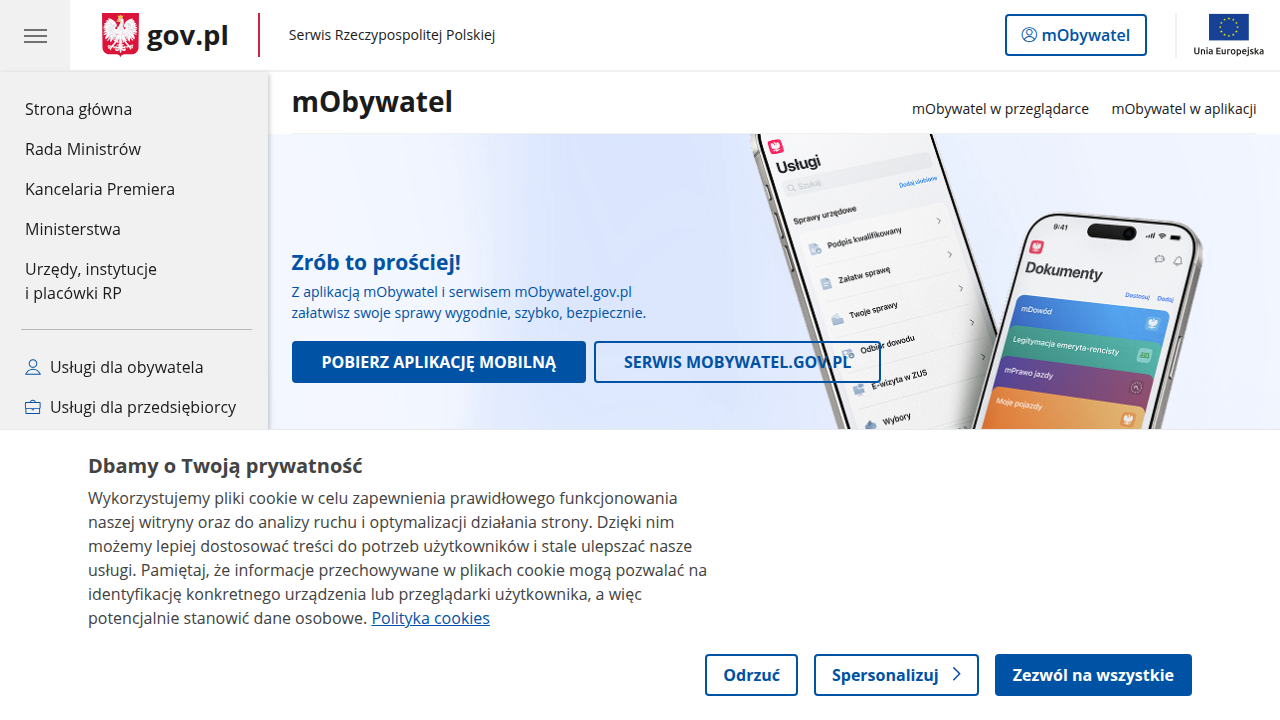Open Usługi dla obywatela link
Screen dimensions: 1280x720
[x=126, y=367]
